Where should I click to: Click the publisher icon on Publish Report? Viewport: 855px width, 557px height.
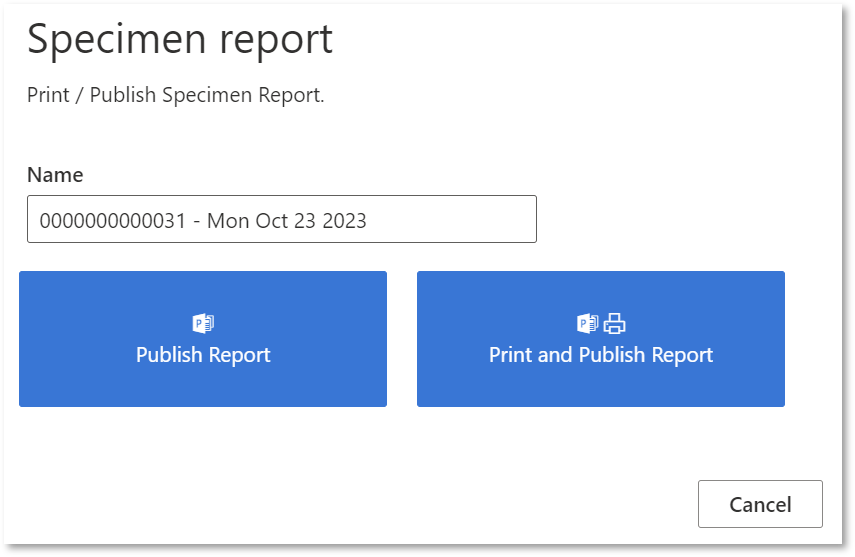203,324
